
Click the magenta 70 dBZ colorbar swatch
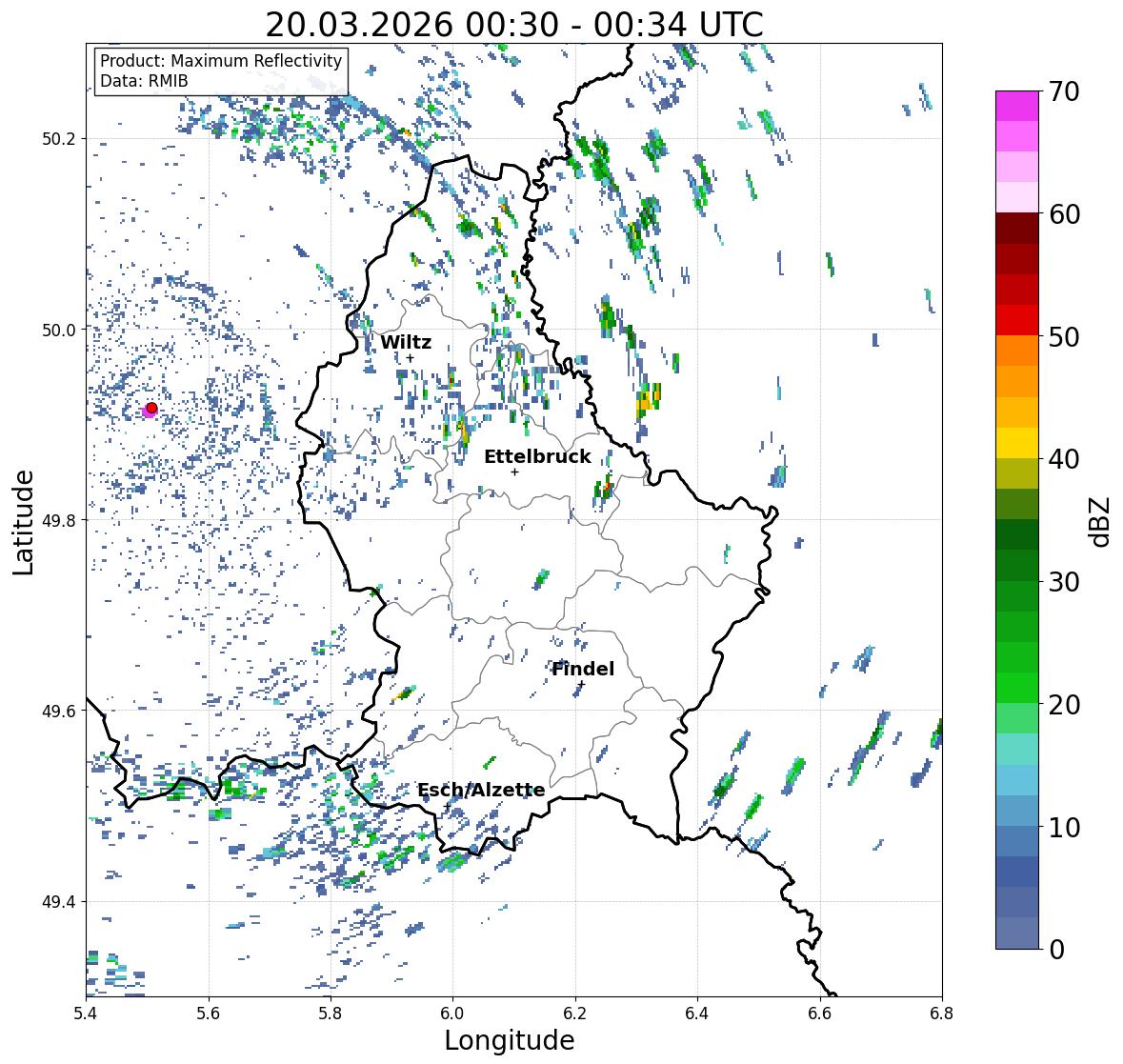[1017, 106]
